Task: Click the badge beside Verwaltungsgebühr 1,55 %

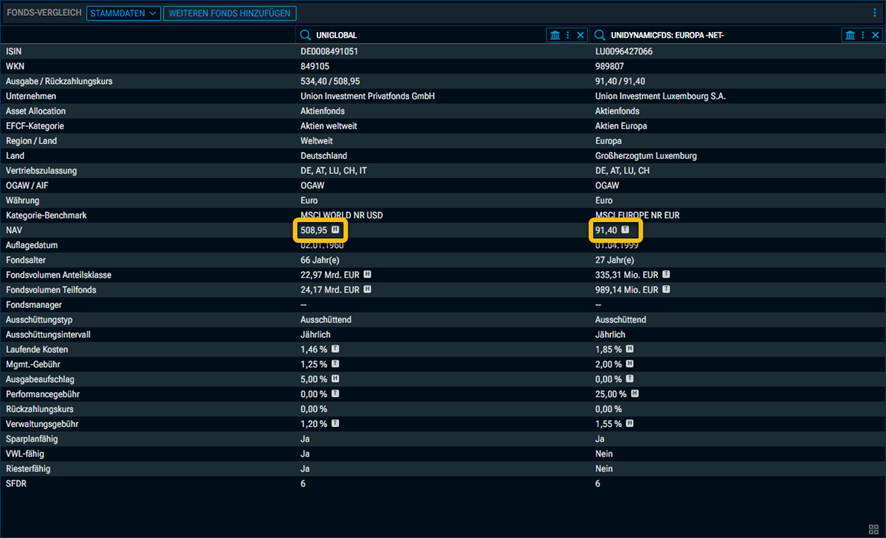Action: (629, 423)
